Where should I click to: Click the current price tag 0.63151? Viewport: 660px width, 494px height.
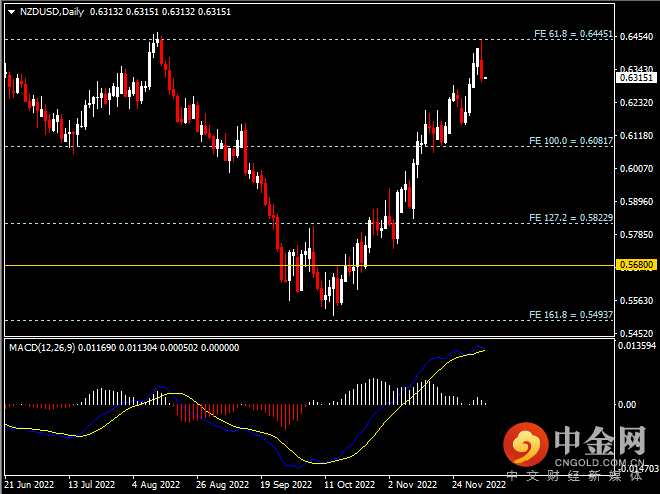[636, 77]
